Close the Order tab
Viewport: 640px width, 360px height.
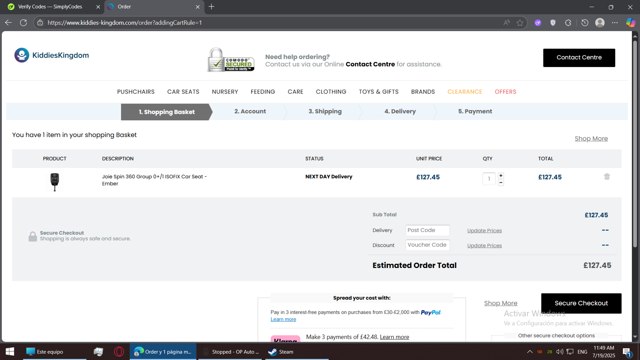[198, 7]
